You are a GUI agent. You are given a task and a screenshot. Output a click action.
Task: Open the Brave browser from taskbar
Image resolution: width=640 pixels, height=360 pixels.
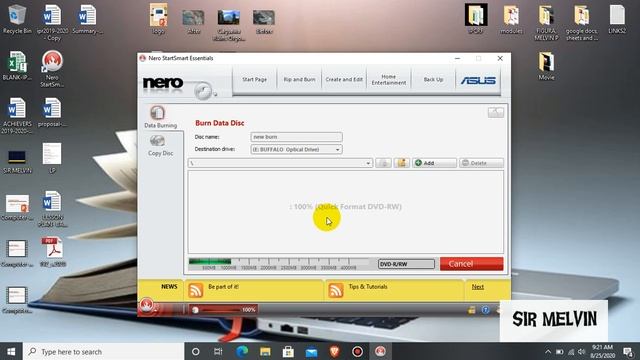[x=334, y=351]
